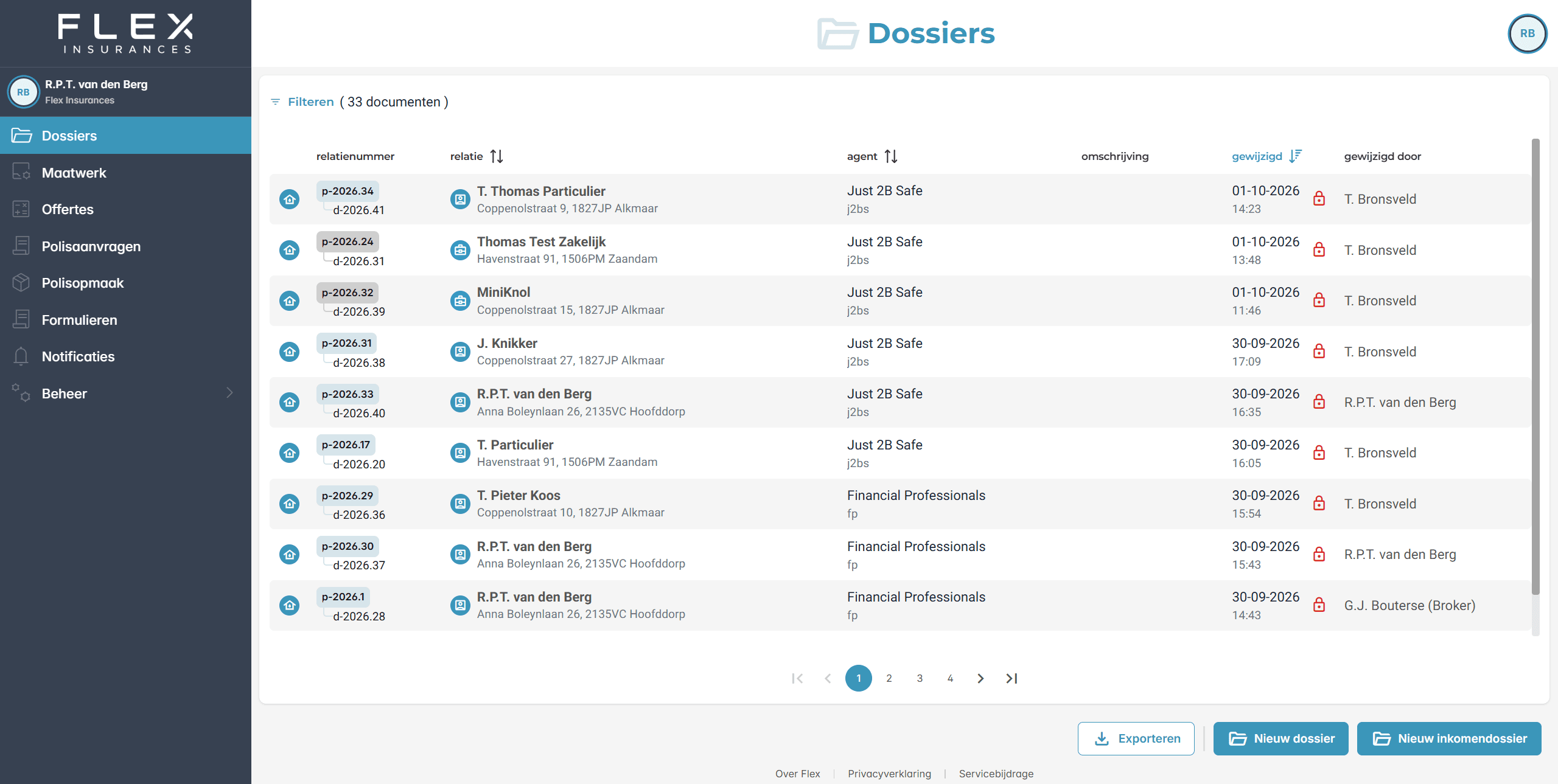Open the Over Flex footer link
The height and width of the screenshot is (784, 1558).
797,774
